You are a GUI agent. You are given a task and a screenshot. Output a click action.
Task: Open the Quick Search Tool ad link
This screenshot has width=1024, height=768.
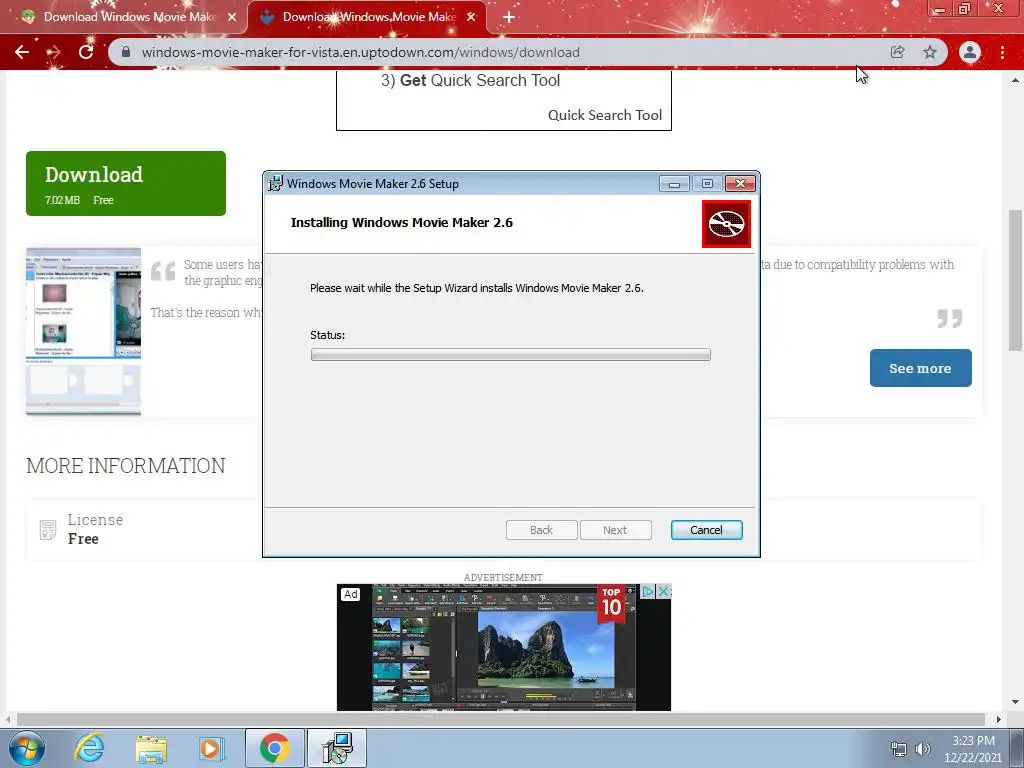pos(605,115)
